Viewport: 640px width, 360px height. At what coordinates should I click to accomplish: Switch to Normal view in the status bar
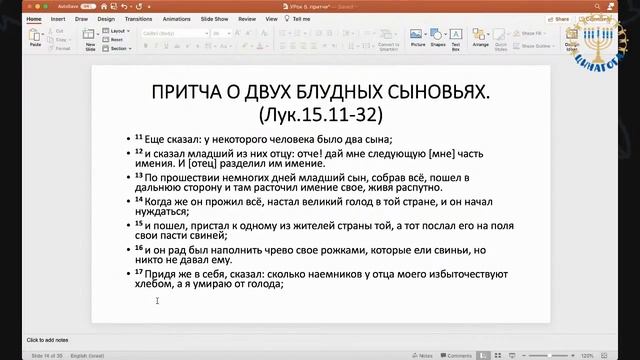coord(483,356)
